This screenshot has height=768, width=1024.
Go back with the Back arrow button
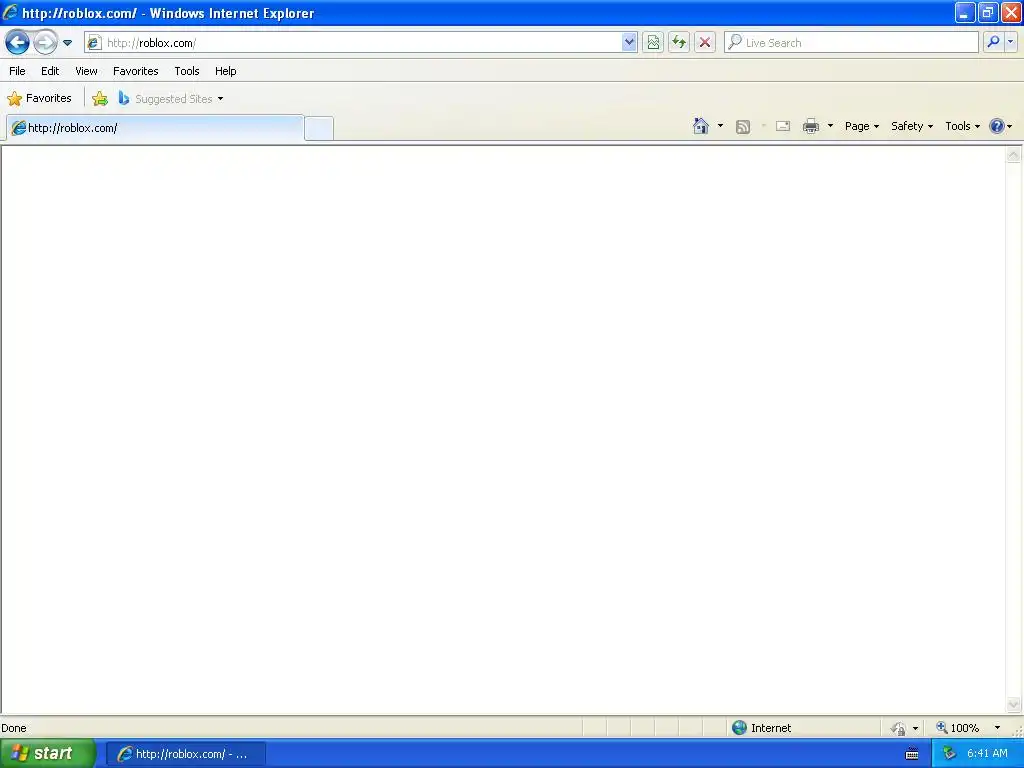(18, 43)
